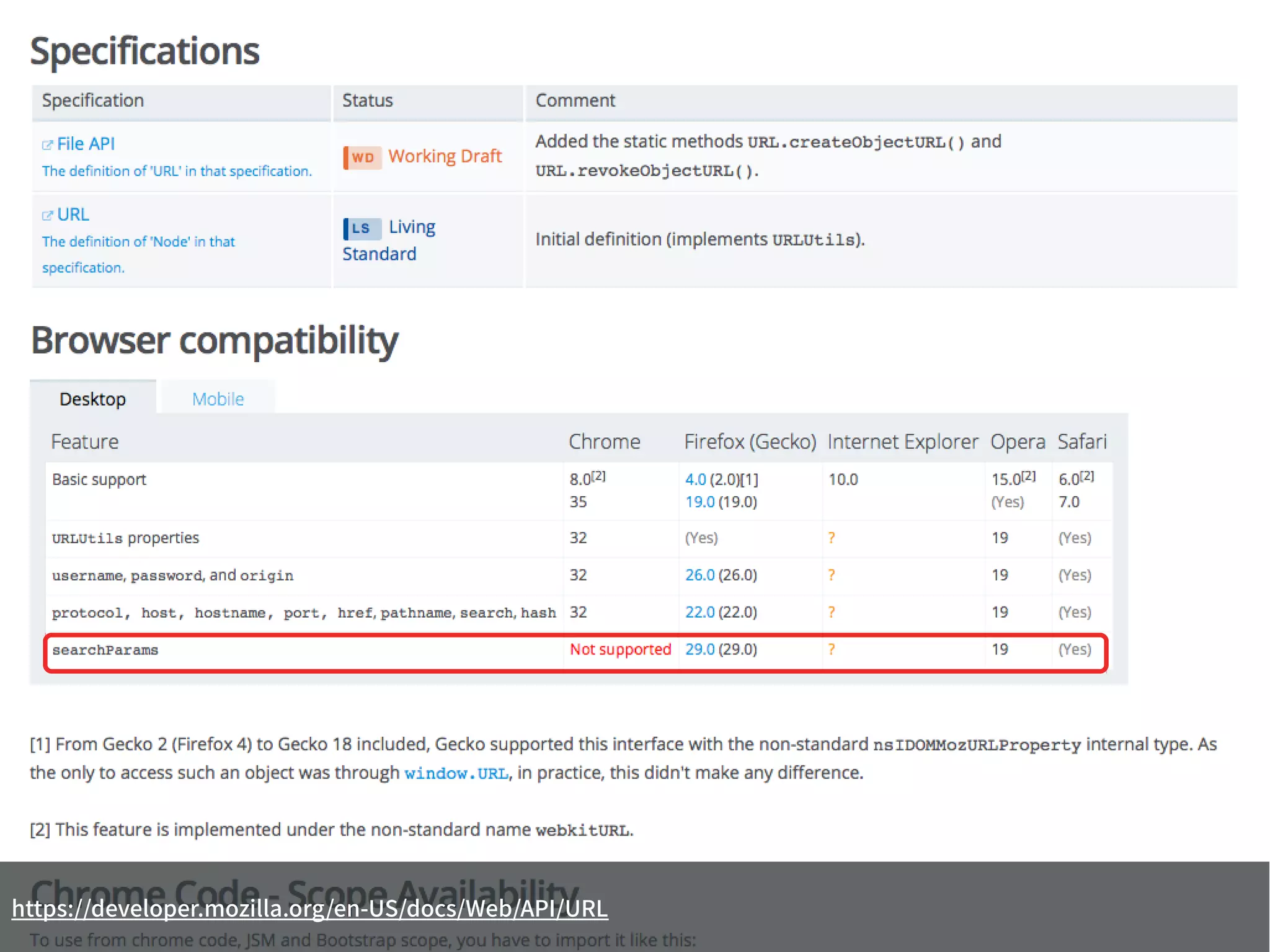Click the WD Working Draft badge
This screenshot has height=952, width=1270.
[363, 158]
